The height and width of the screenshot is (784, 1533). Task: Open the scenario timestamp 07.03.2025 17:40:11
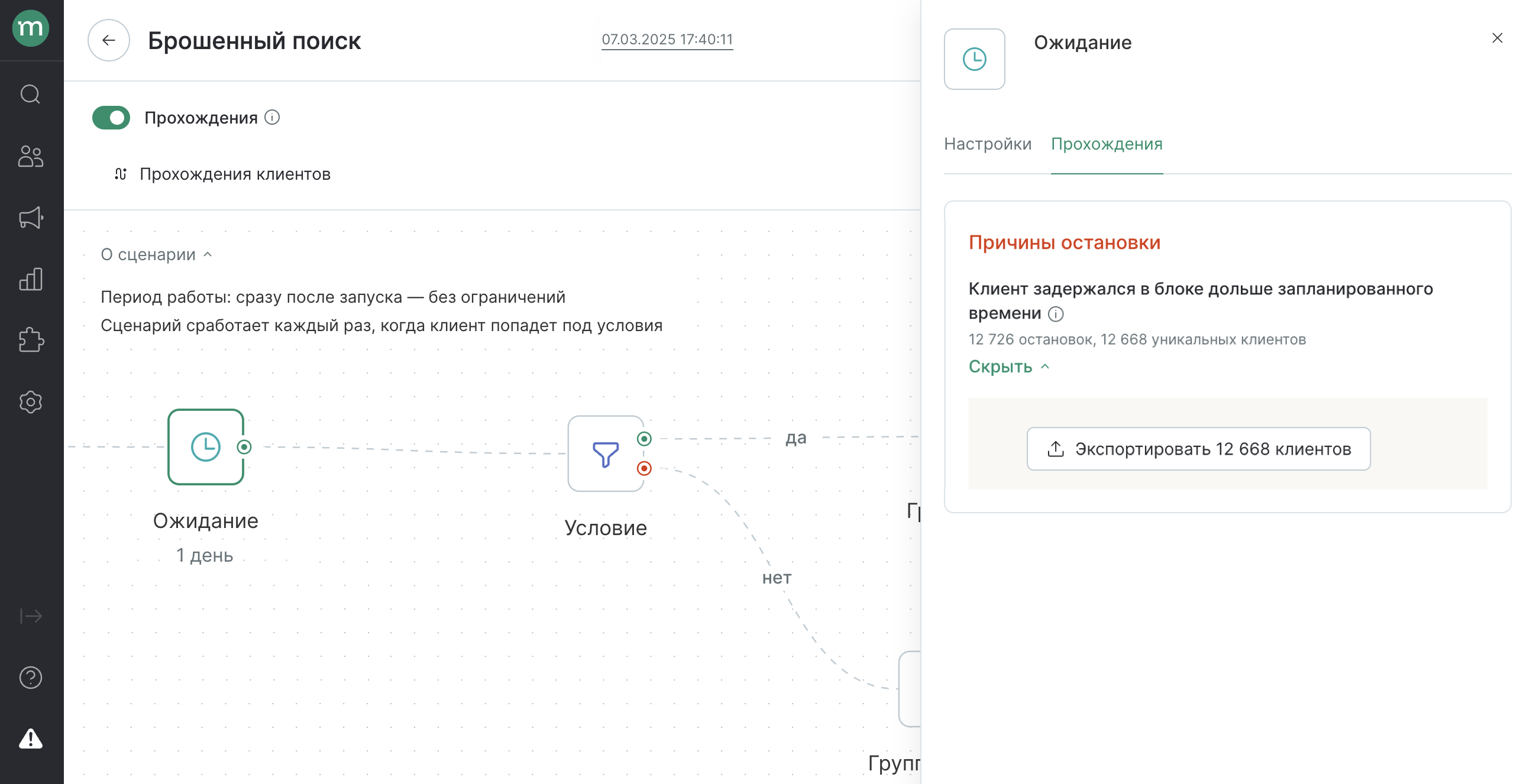[667, 39]
